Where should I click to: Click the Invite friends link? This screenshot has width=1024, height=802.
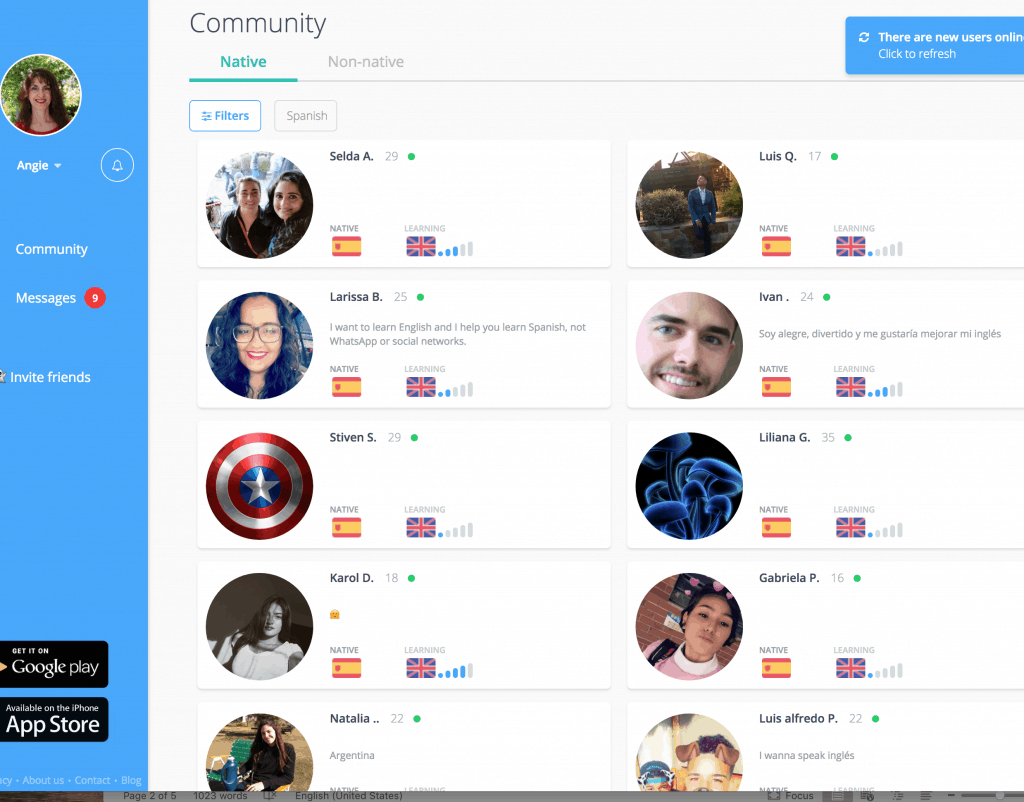(50, 377)
